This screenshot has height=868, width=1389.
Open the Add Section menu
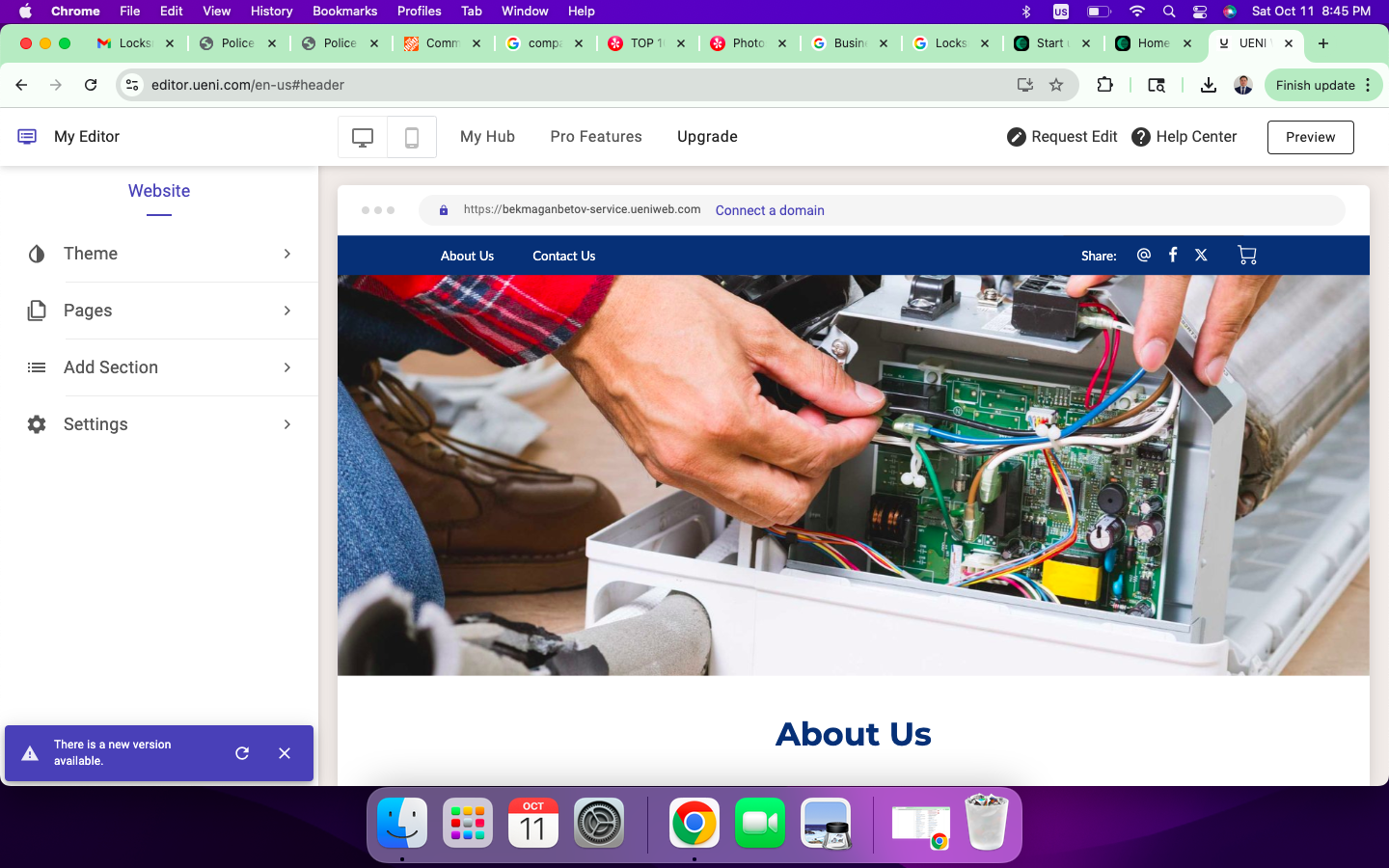(x=159, y=367)
